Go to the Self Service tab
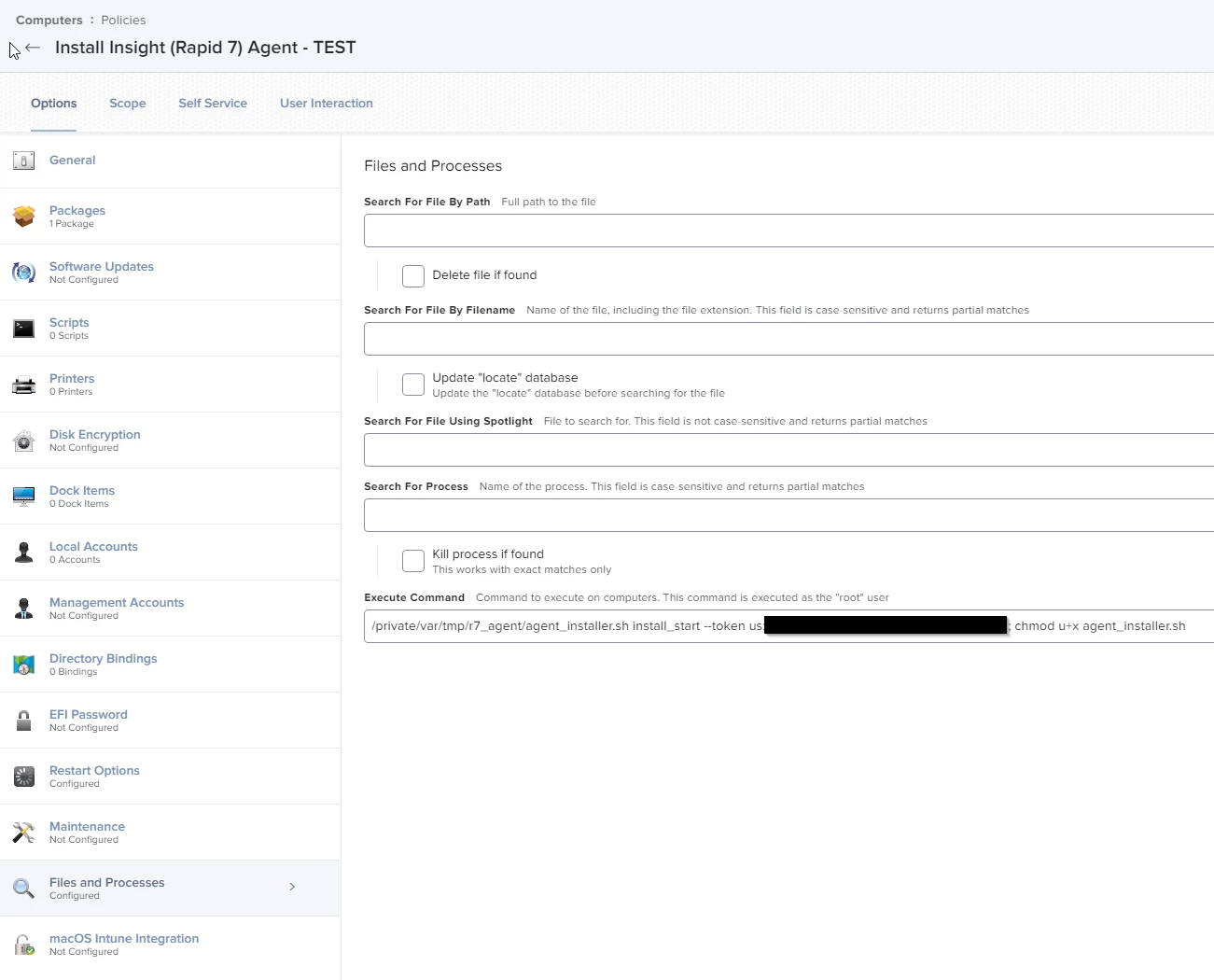 coord(213,104)
